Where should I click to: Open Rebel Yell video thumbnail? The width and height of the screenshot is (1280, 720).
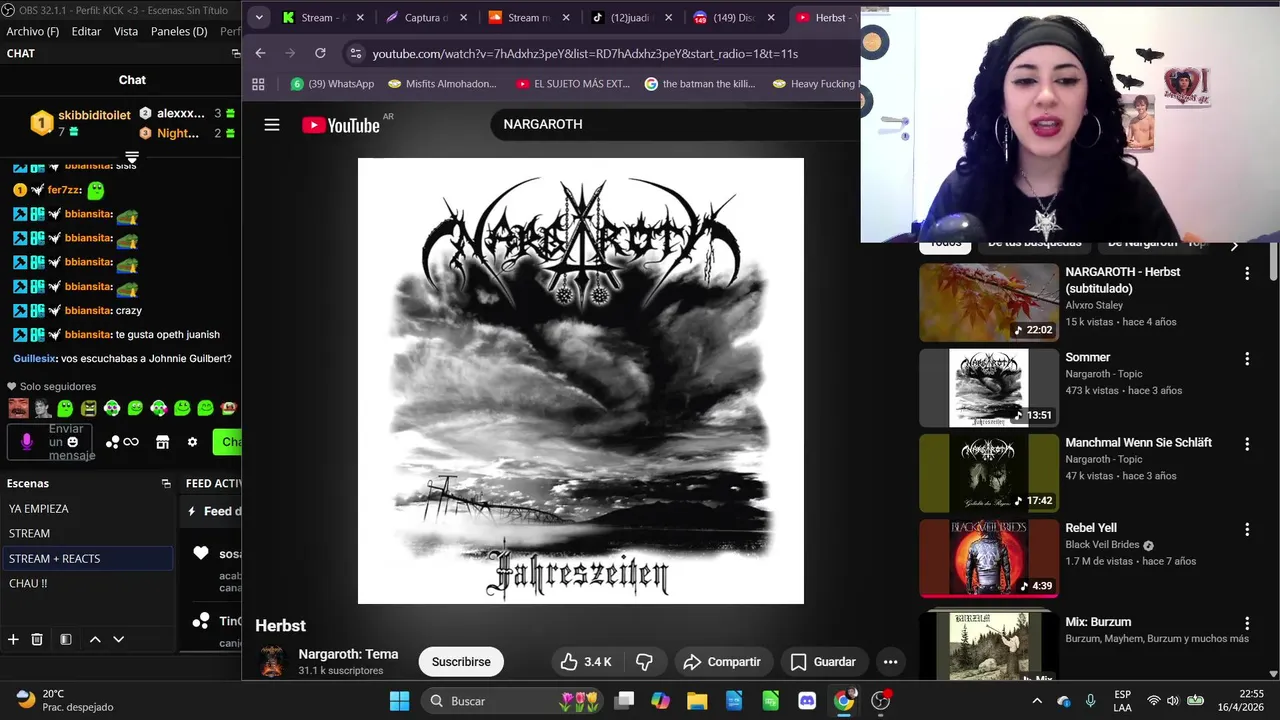(989, 558)
